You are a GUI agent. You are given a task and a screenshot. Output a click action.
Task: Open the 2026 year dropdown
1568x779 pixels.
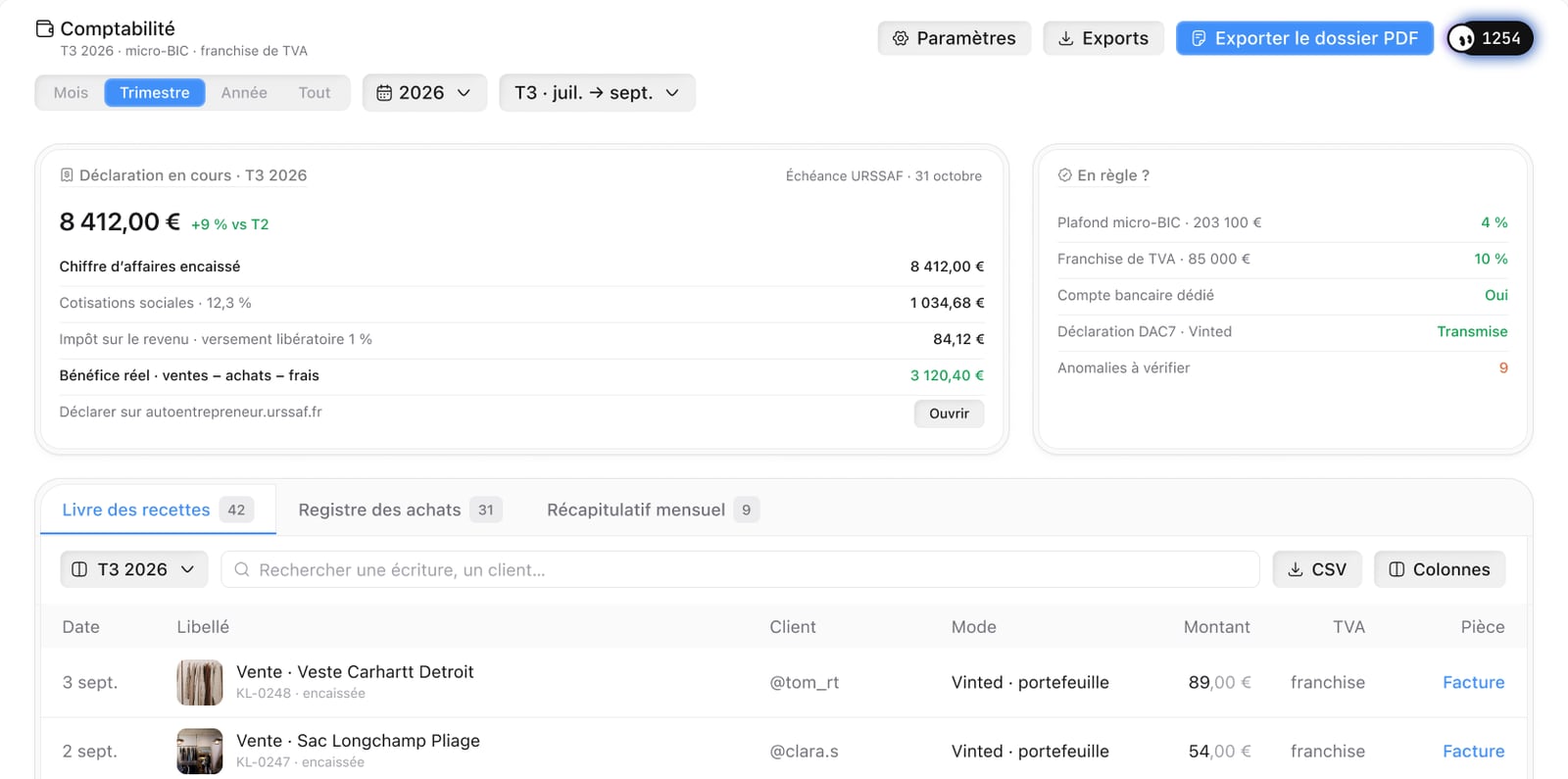(424, 93)
